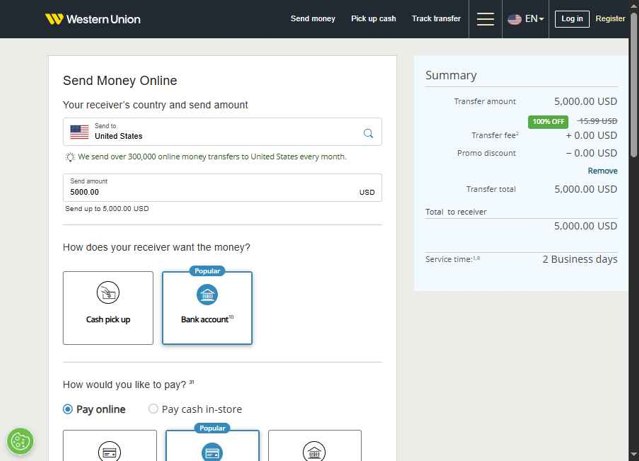Viewport: 639px width, 461px height.
Task: Click the lightbulb tip icon
Action: [x=70, y=157]
